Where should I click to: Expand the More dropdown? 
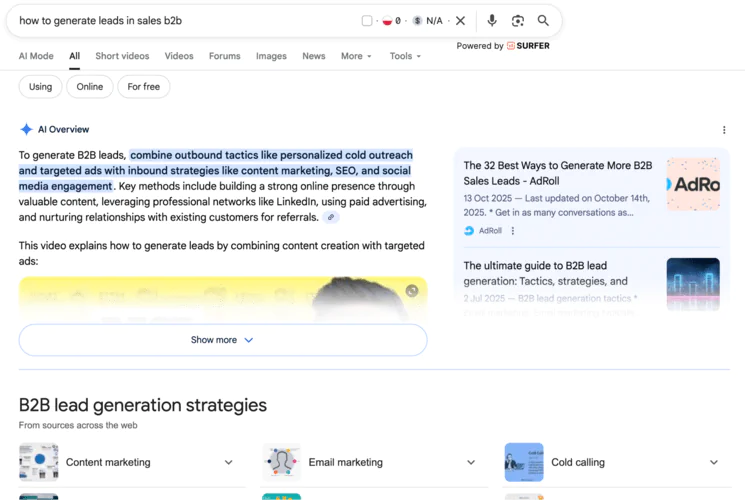(356, 56)
